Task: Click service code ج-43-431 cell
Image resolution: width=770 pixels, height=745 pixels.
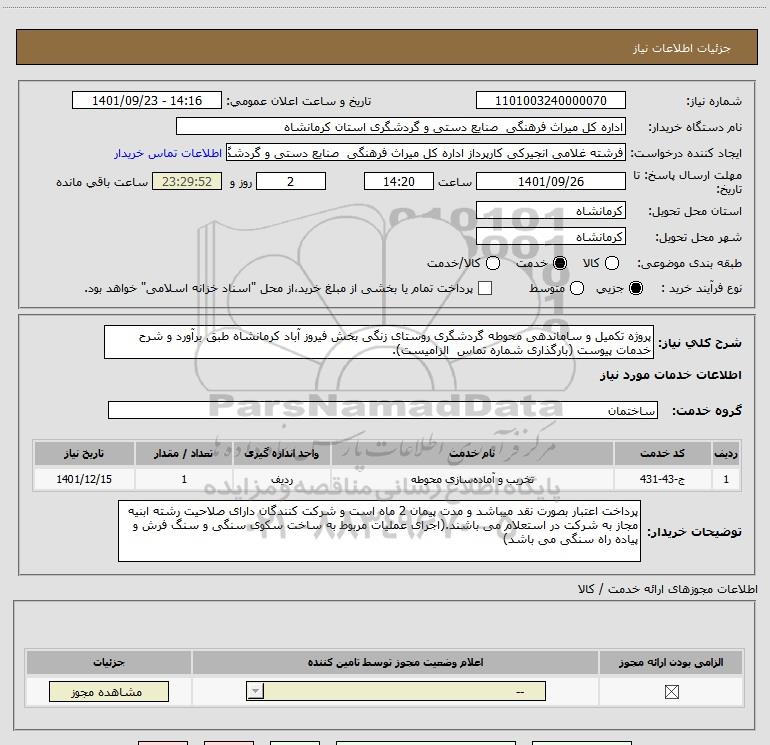Action: [x=662, y=479]
